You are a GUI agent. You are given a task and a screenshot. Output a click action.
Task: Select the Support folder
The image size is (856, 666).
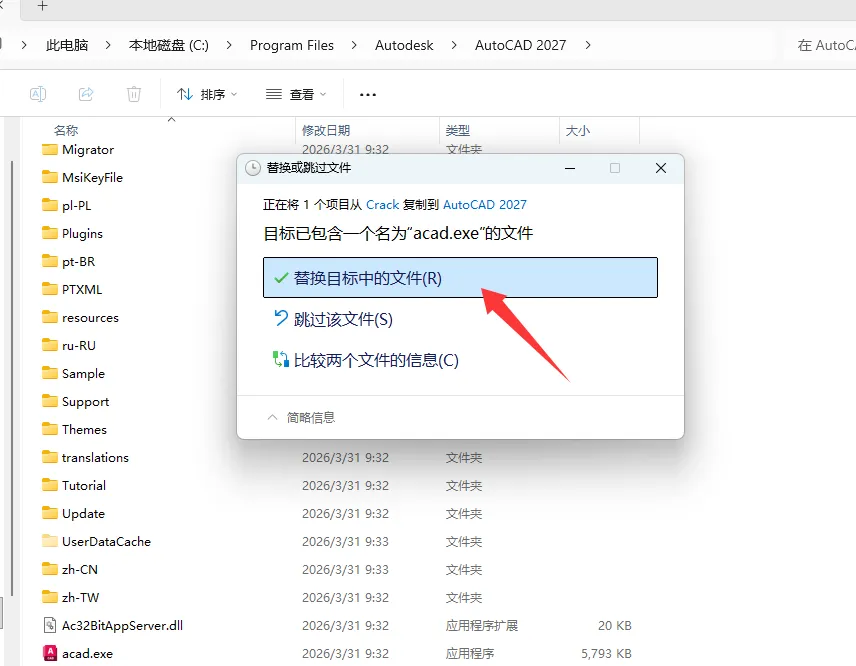click(x=75, y=402)
